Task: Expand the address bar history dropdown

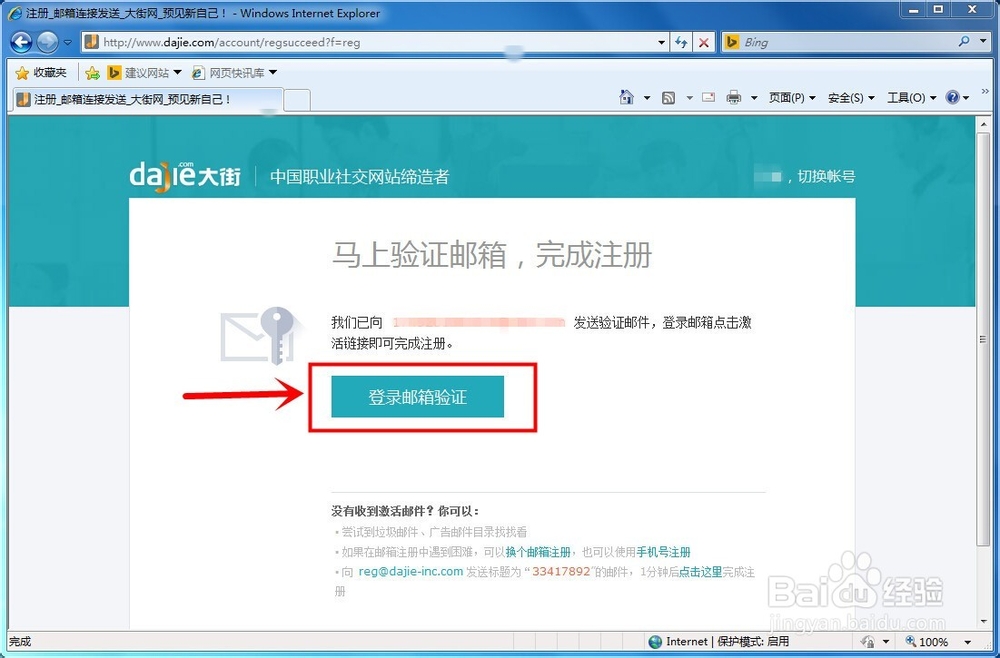Action: (x=661, y=43)
